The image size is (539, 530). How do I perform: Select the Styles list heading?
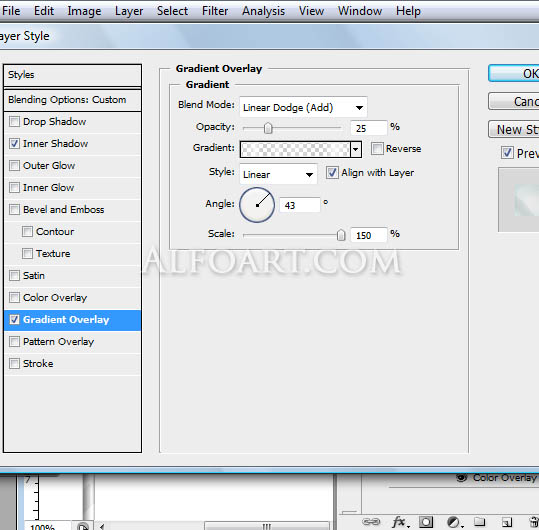(x=73, y=75)
